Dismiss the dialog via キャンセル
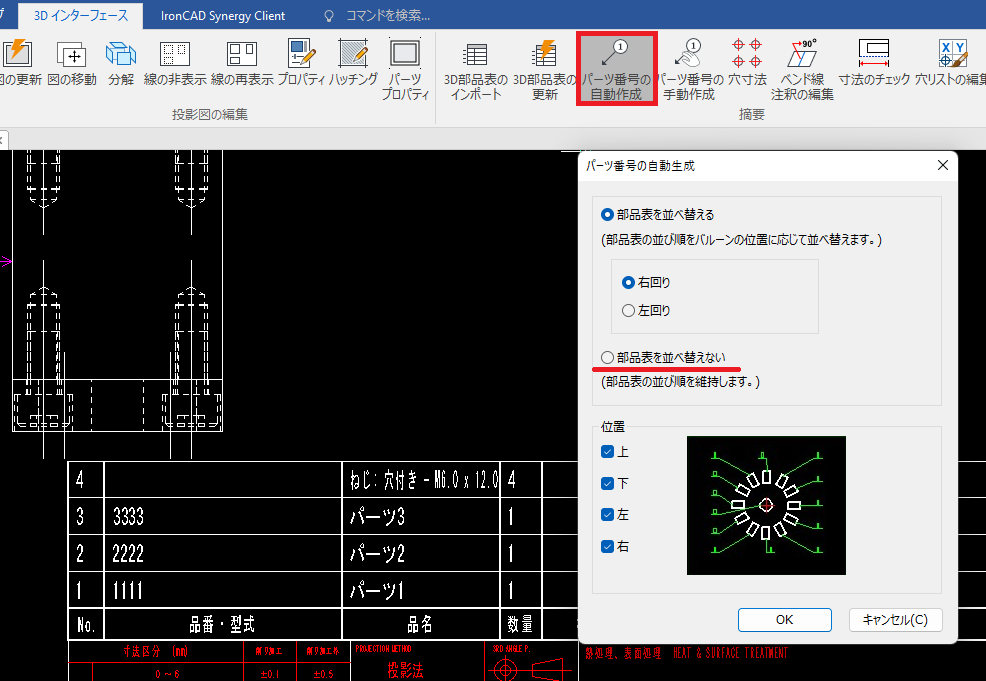This screenshot has height=681, width=986. [895, 619]
